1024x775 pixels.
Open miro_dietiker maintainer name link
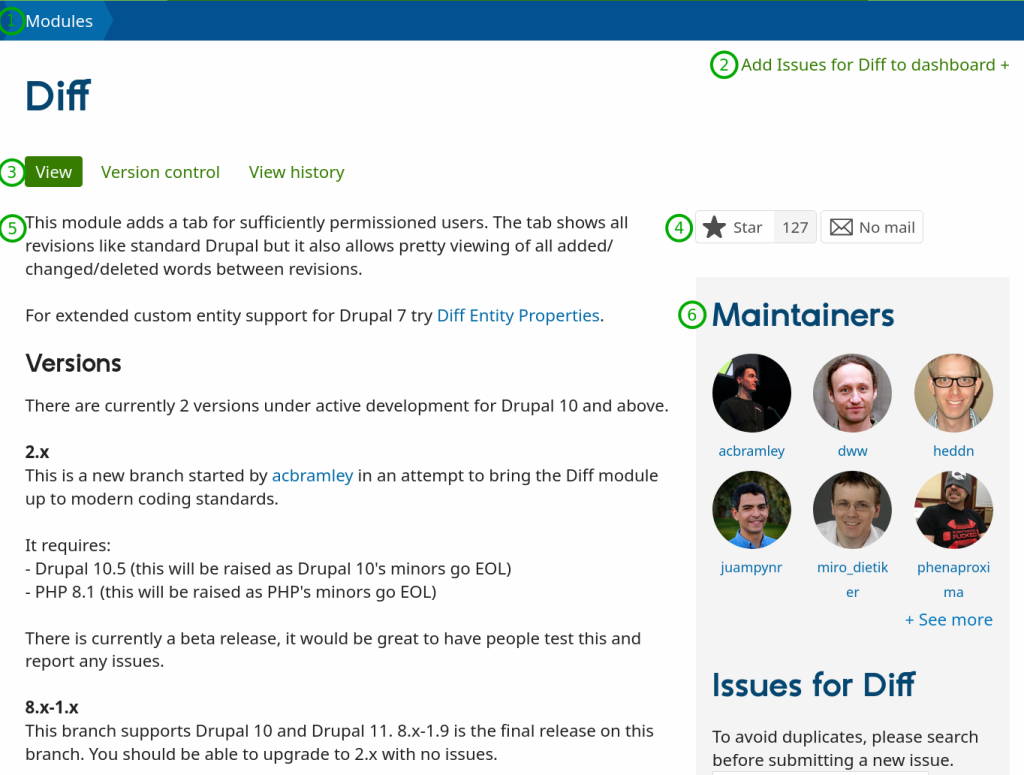(x=852, y=580)
